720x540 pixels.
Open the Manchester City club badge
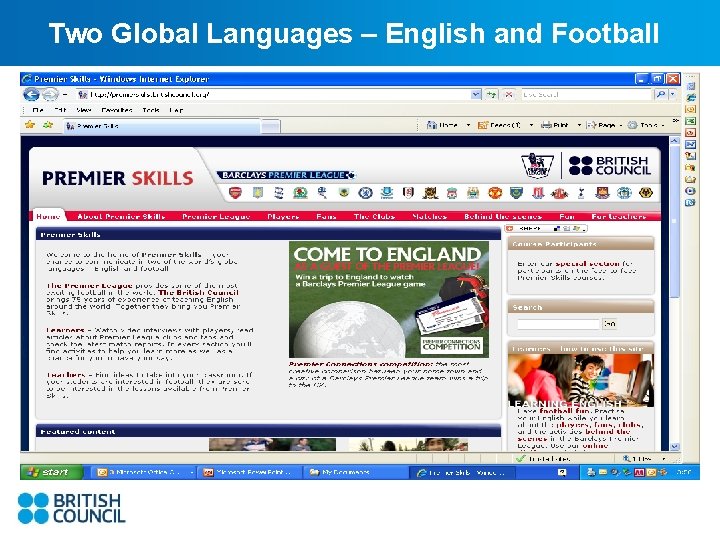click(x=473, y=193)
